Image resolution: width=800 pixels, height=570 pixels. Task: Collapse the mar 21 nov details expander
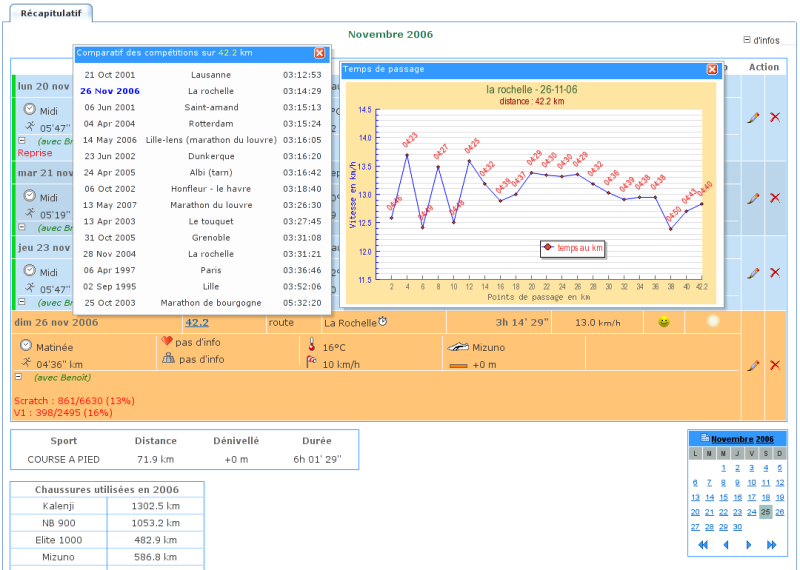(x=22, y=227)
